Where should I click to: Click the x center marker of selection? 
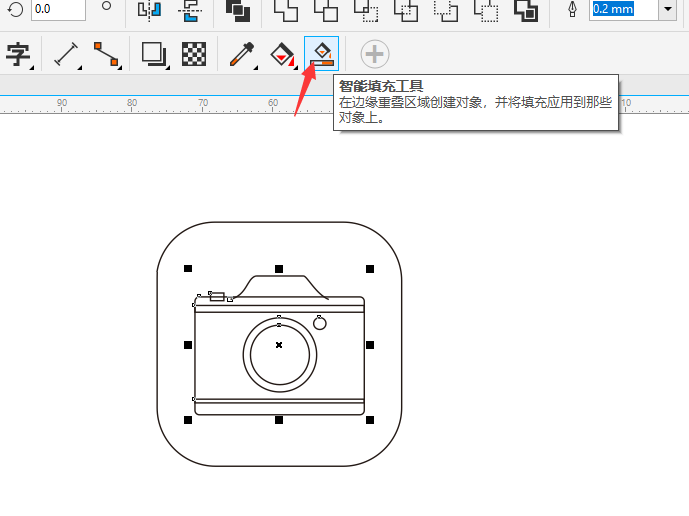(x=279, y=345)
